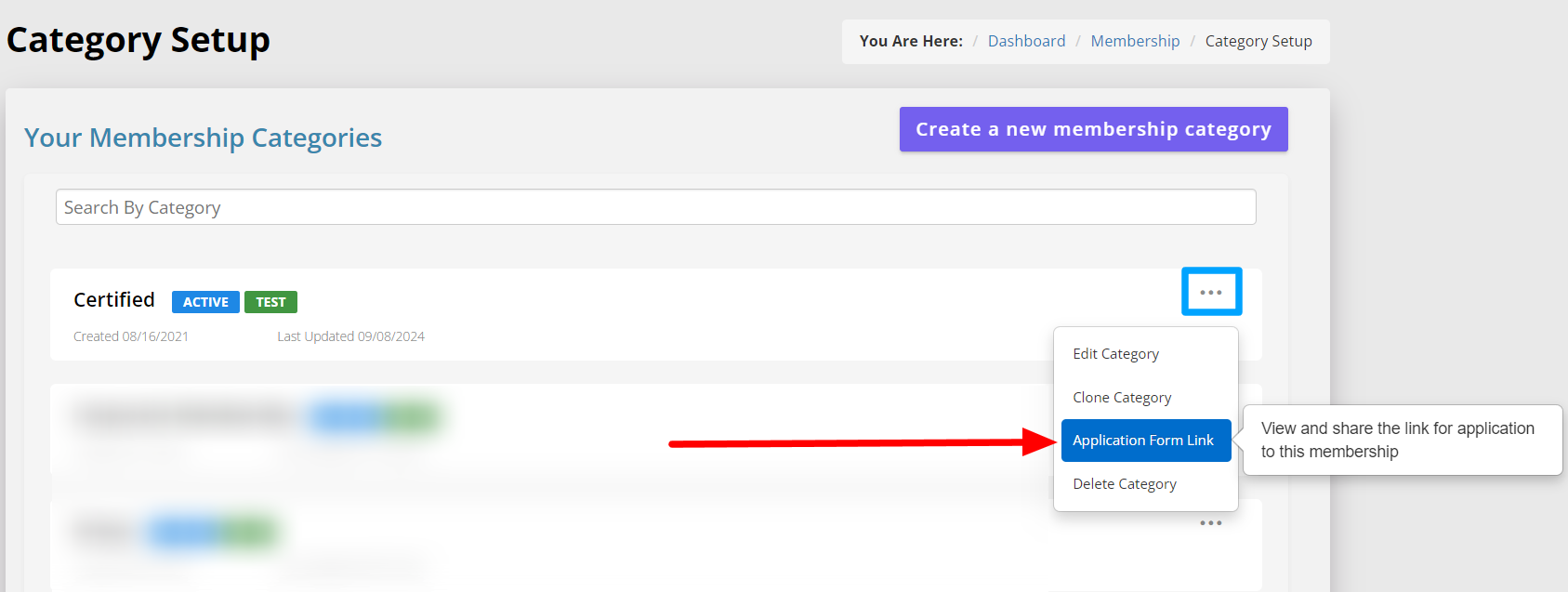Focus the Search By Category field

[655, 207]
